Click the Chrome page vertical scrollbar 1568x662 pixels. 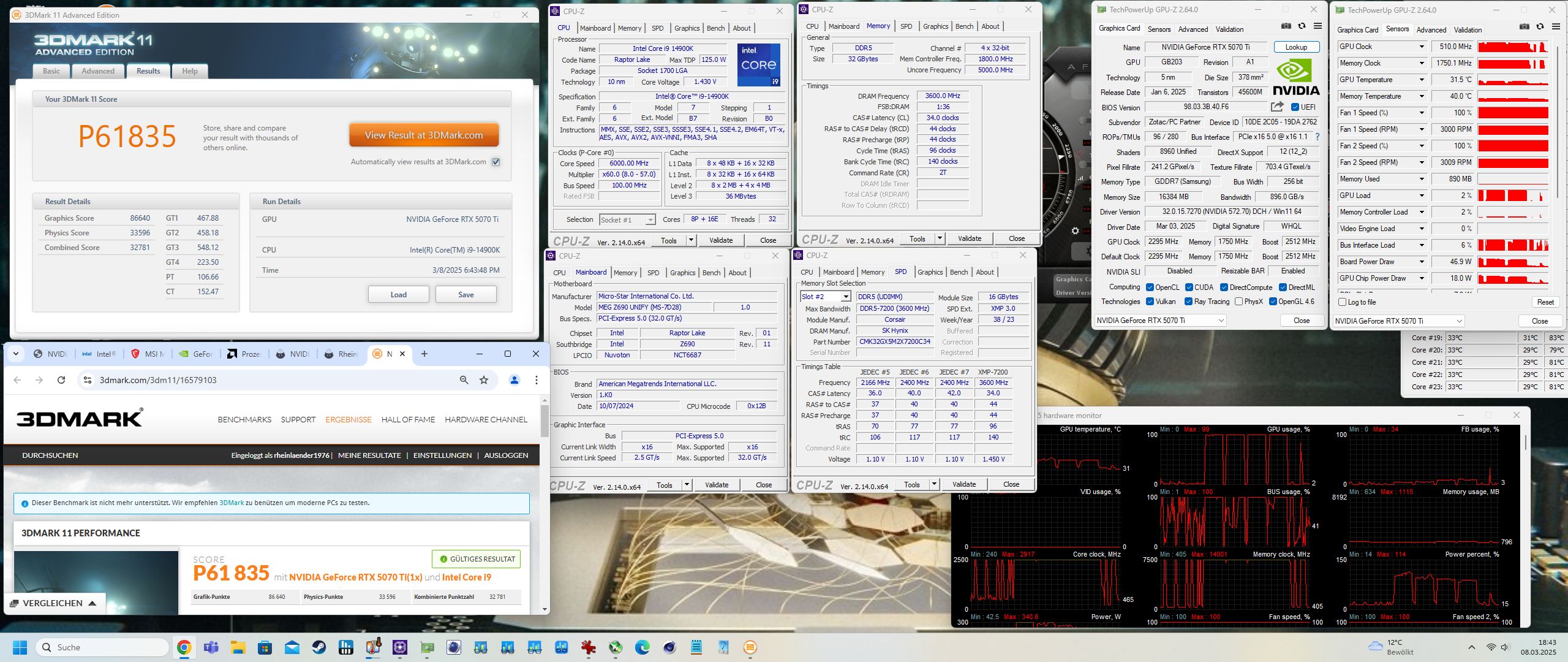(545, 420)
